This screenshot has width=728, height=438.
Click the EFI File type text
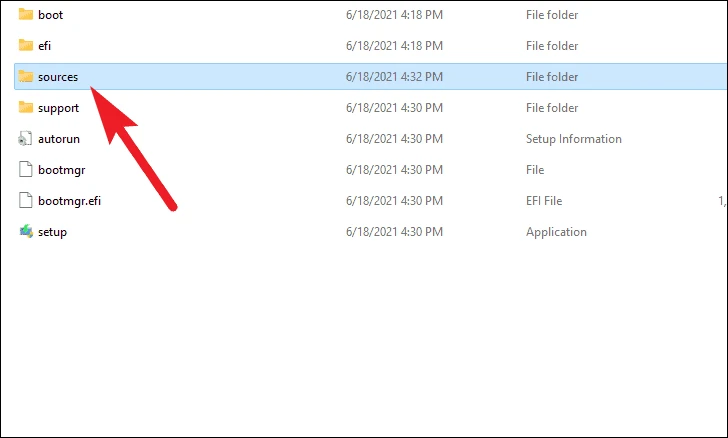pos(544,201)
